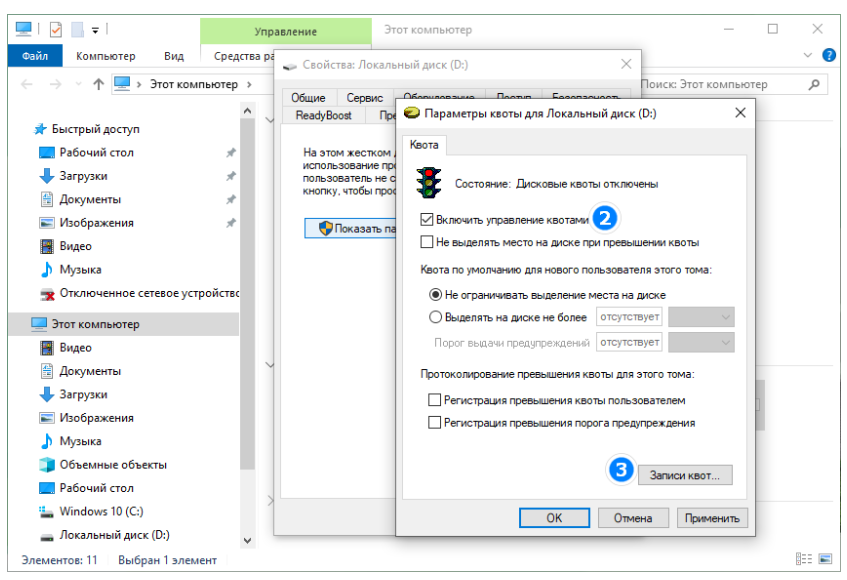Select the Квота tab in the quota dialog

point(424,145)
